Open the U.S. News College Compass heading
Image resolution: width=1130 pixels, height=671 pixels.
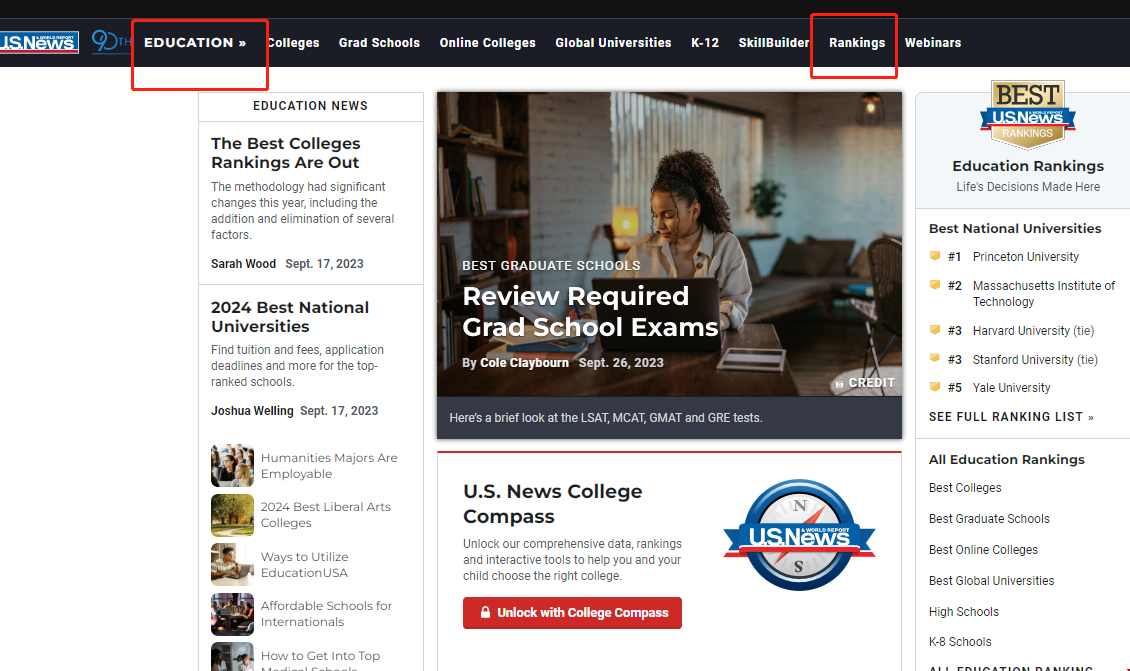[x=553, y=504]
